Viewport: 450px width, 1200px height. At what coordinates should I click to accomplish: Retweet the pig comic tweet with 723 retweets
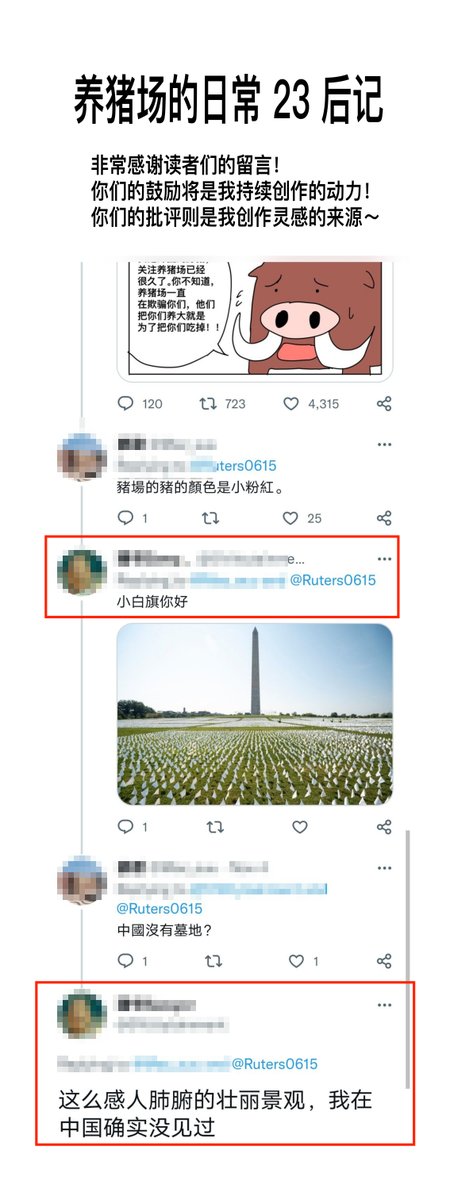[x=208, y=404]
